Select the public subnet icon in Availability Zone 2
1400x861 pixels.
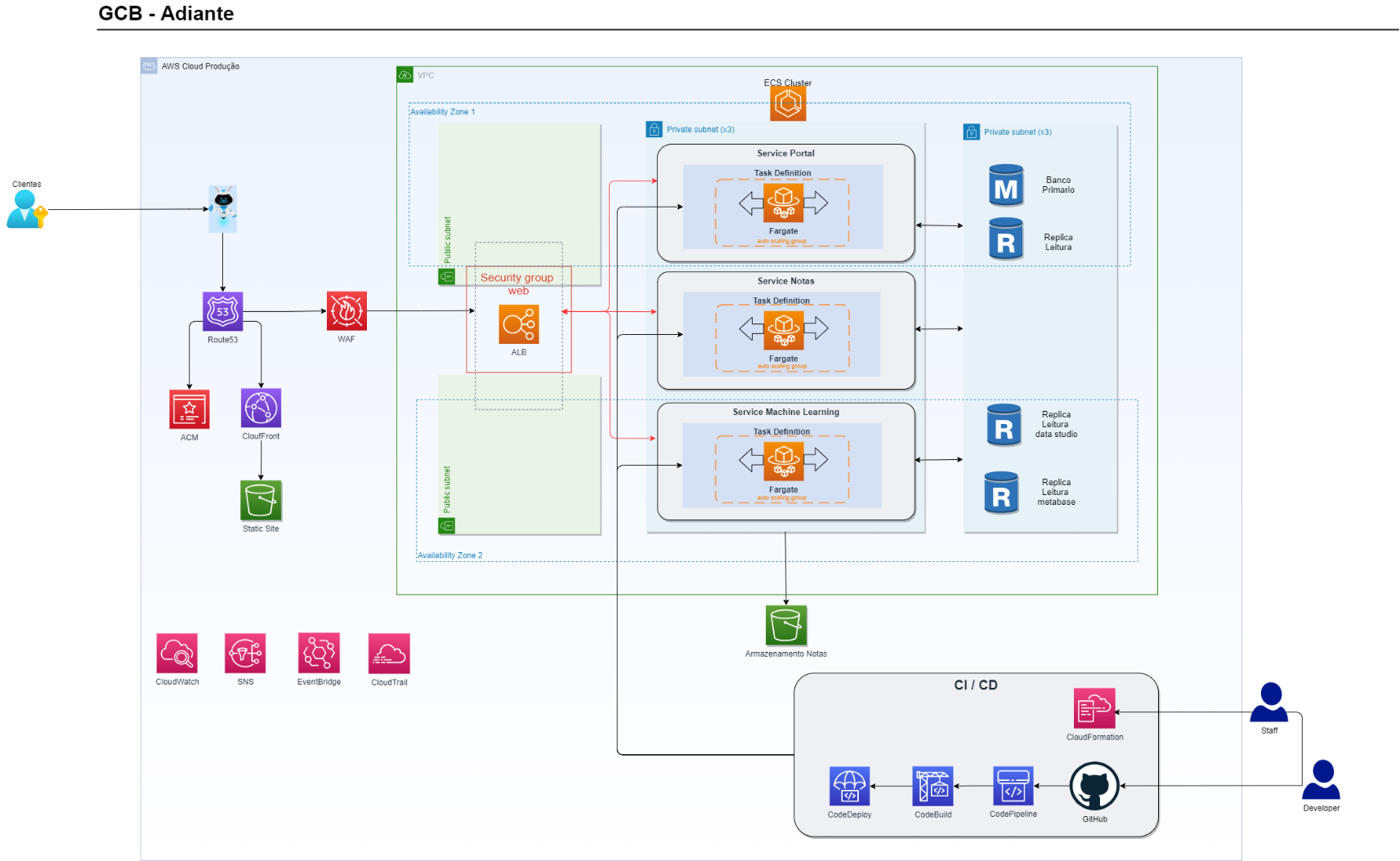coord(446,526)
